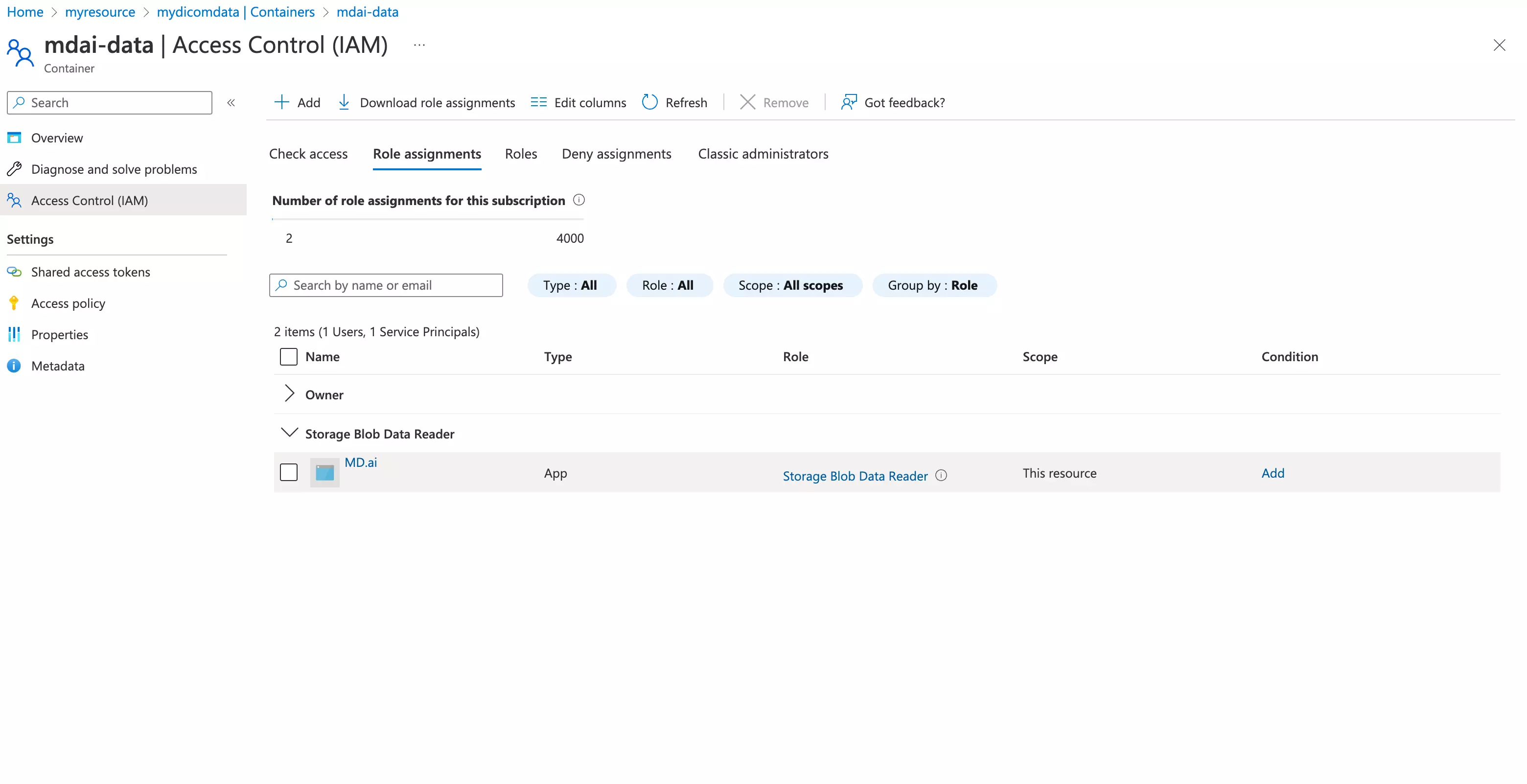
Task: Select Access policy via its key icon
Action: (x=14, y=303)
